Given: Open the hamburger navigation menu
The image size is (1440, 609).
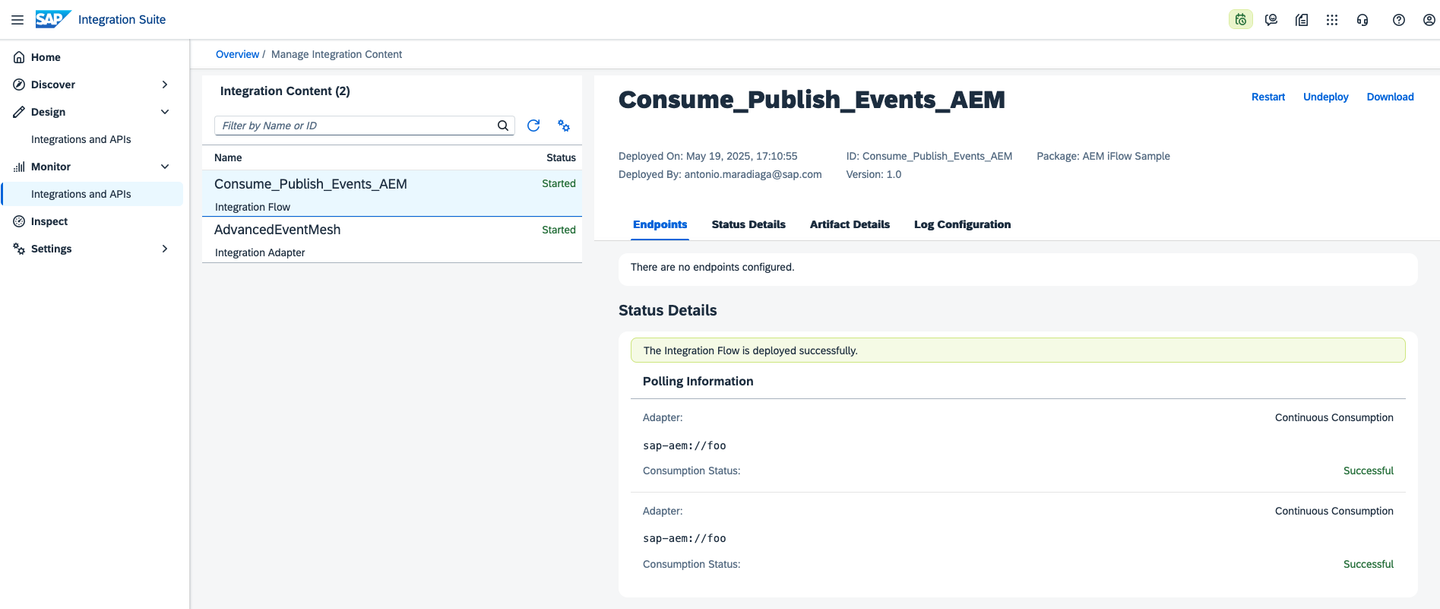Looking at the screenshot, I should [17, 20].
